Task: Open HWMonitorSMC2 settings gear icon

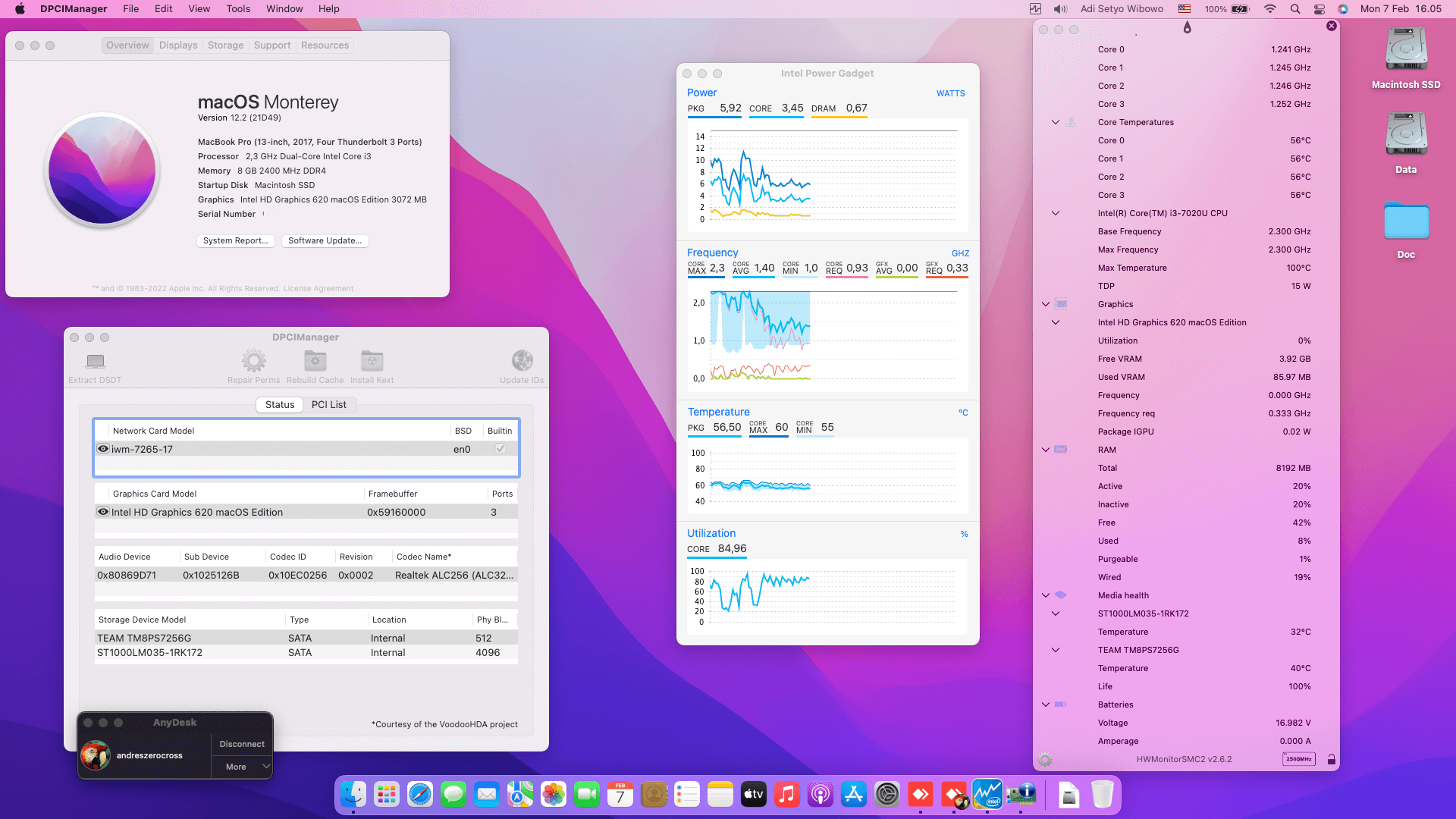Action: pyautogui.click(x=1045, y=759)
